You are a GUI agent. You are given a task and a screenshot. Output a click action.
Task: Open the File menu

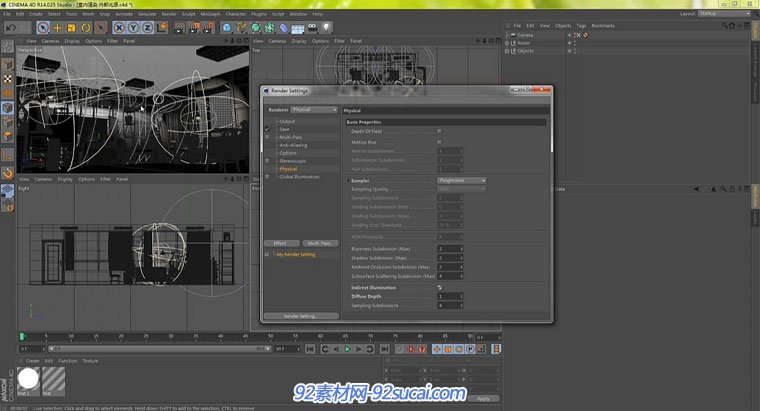[x=7, y=14]
